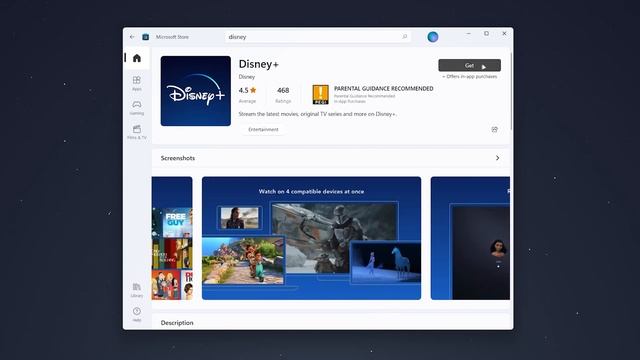Select the Entertainment category tag

pyautogui.click(x=263, y=129)
